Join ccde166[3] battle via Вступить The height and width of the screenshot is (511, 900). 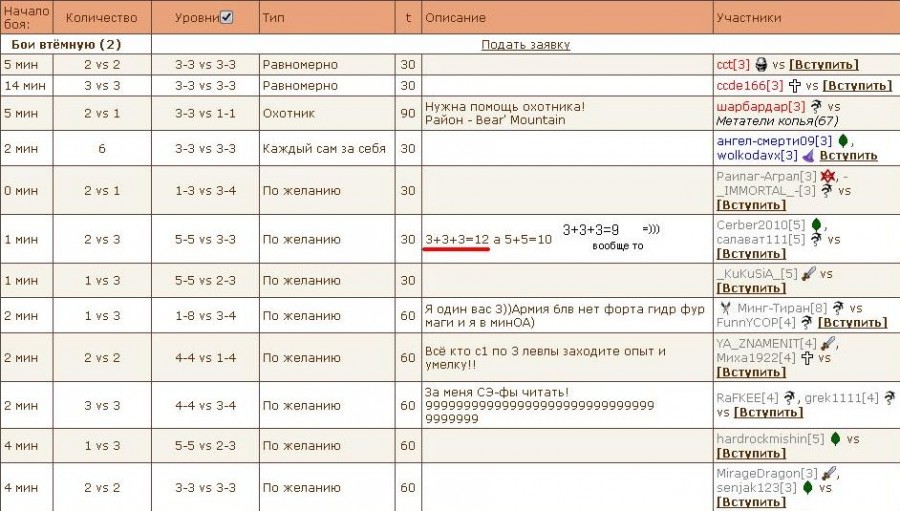(856, 86)
